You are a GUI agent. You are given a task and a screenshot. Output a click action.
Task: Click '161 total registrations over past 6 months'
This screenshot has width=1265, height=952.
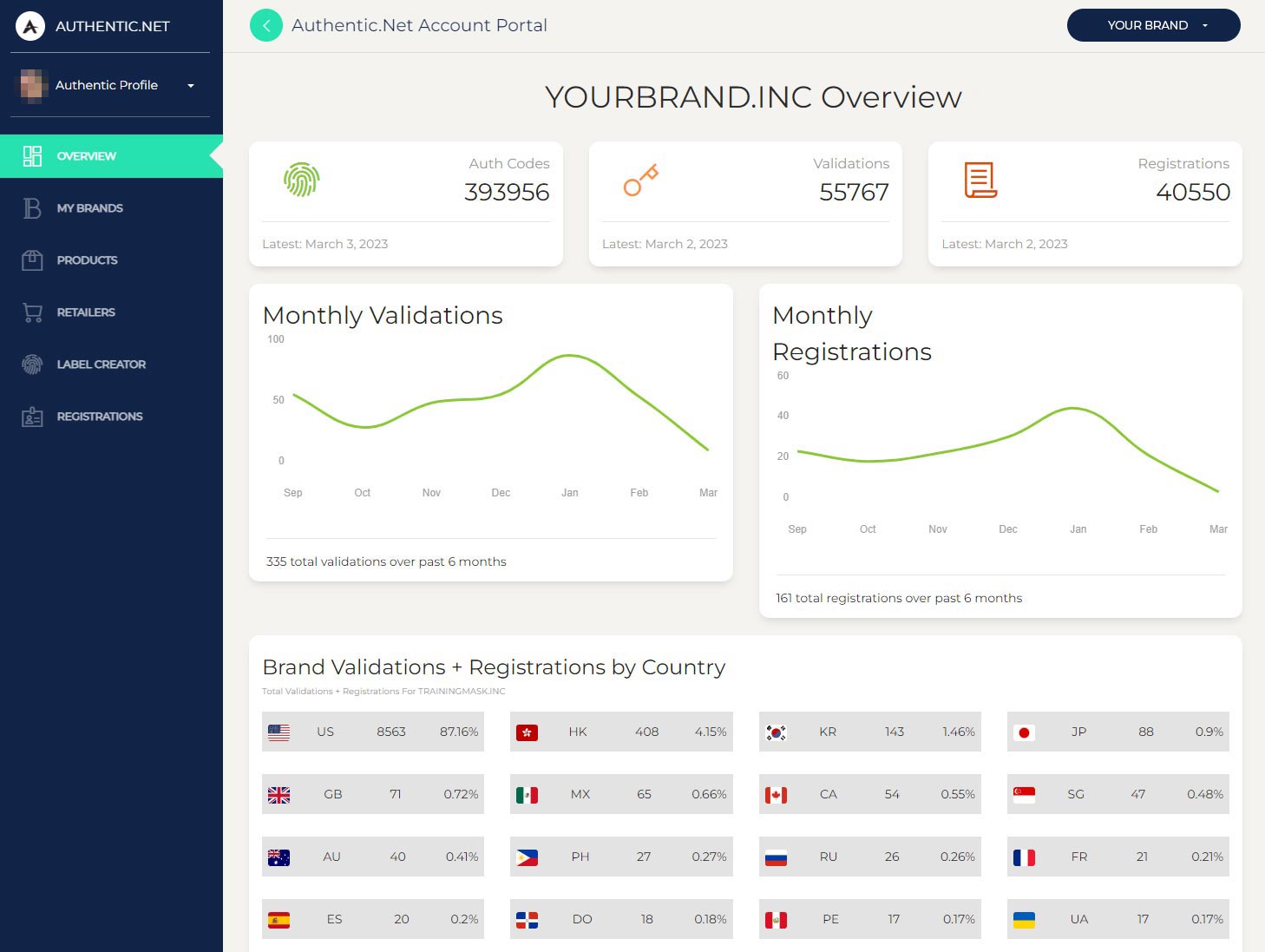pyautogui.click(x=899, y=598)
